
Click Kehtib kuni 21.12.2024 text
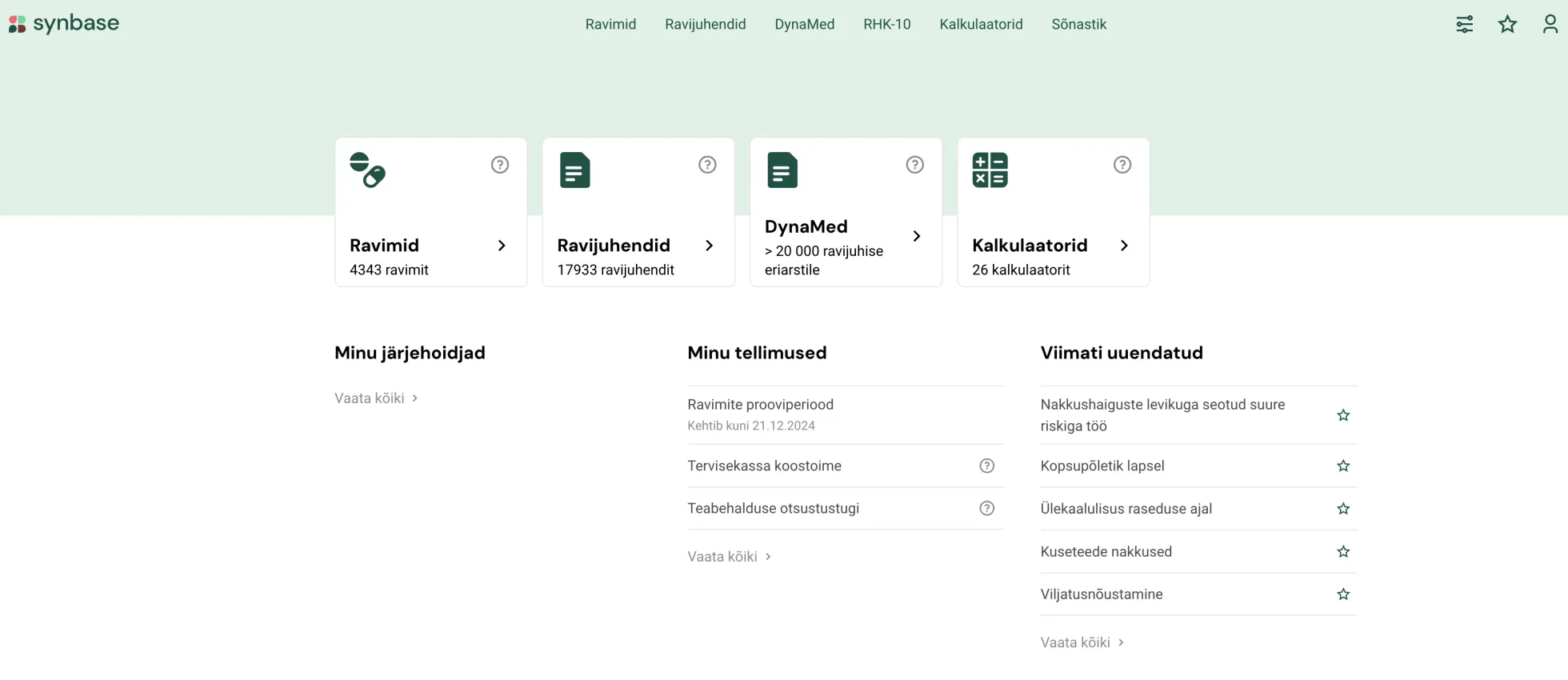point(750,426)
